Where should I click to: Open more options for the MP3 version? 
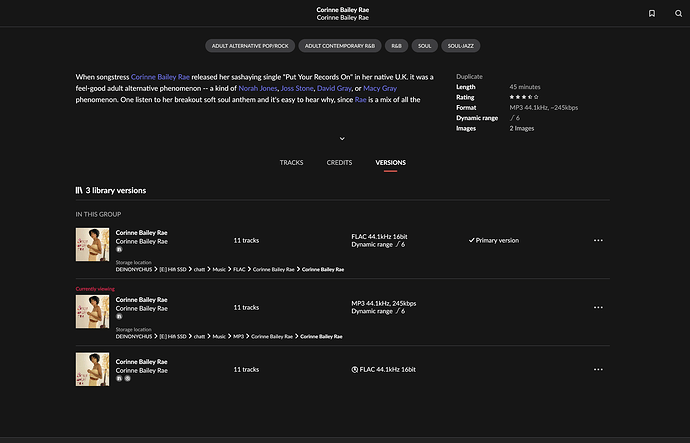[x=598, y=307]
